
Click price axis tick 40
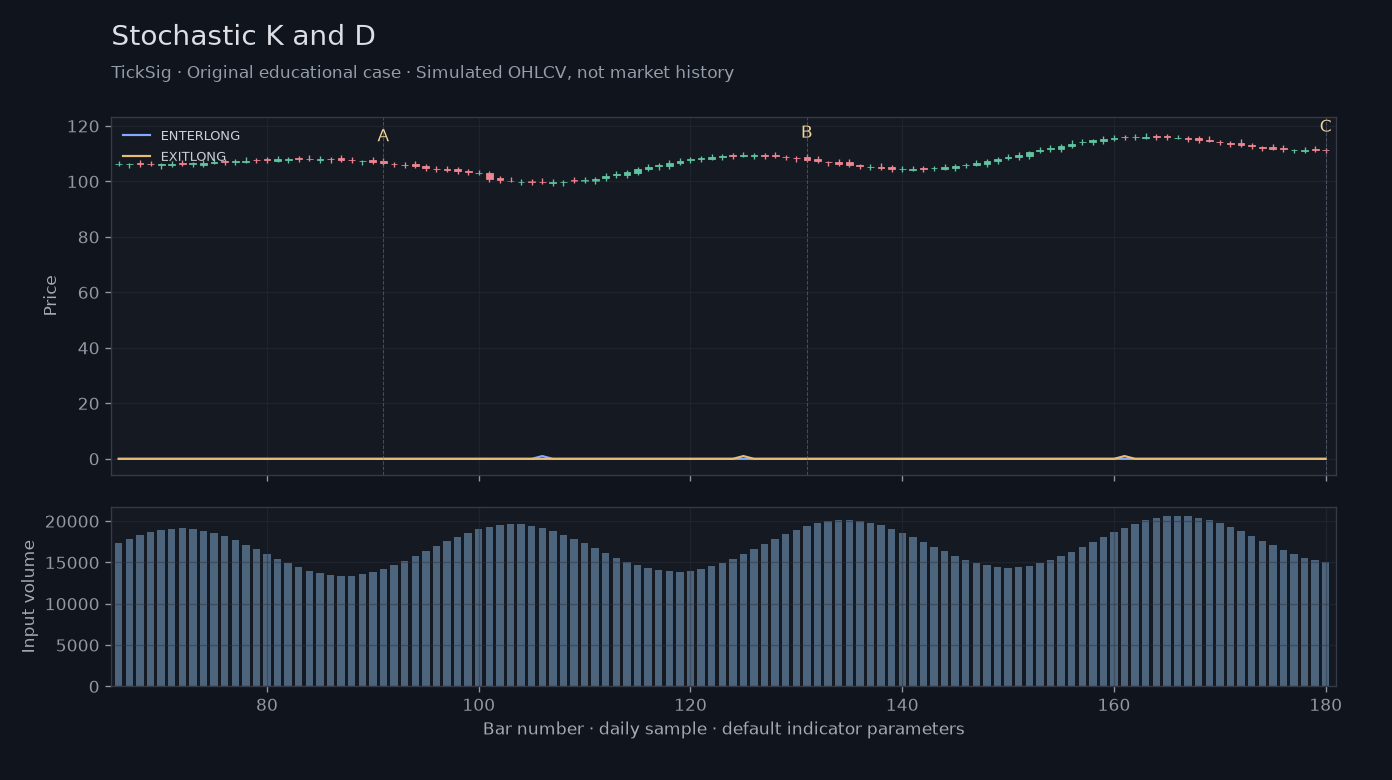click(87, 348)
